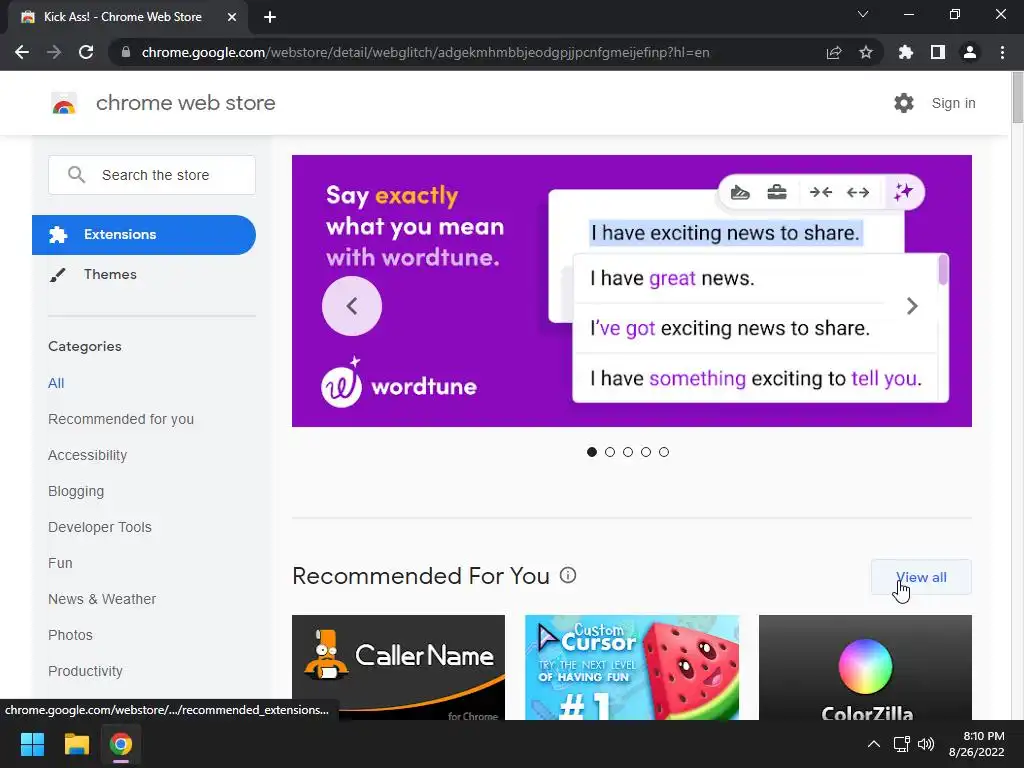1024x768 pixels.
Task: Open the taskbar clock and date
Action: [x=977, y=744]
